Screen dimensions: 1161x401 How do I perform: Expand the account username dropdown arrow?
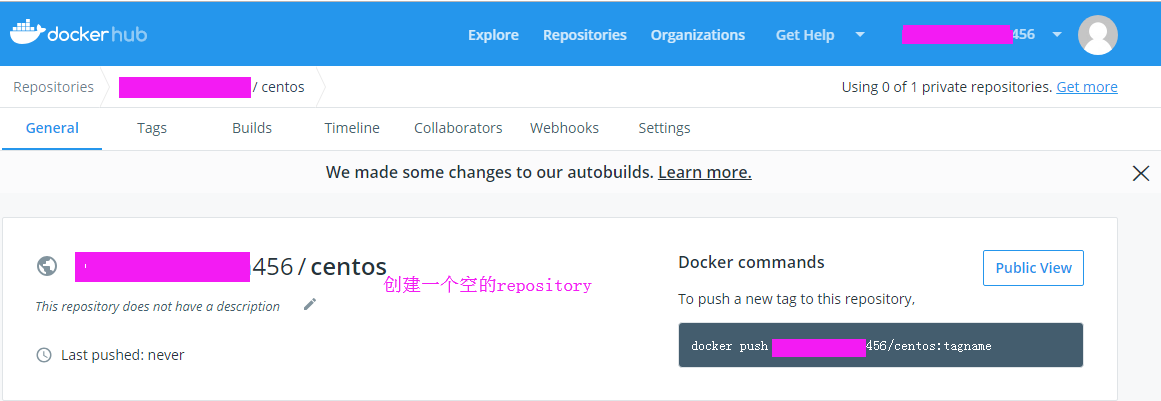coord(1057,34)
